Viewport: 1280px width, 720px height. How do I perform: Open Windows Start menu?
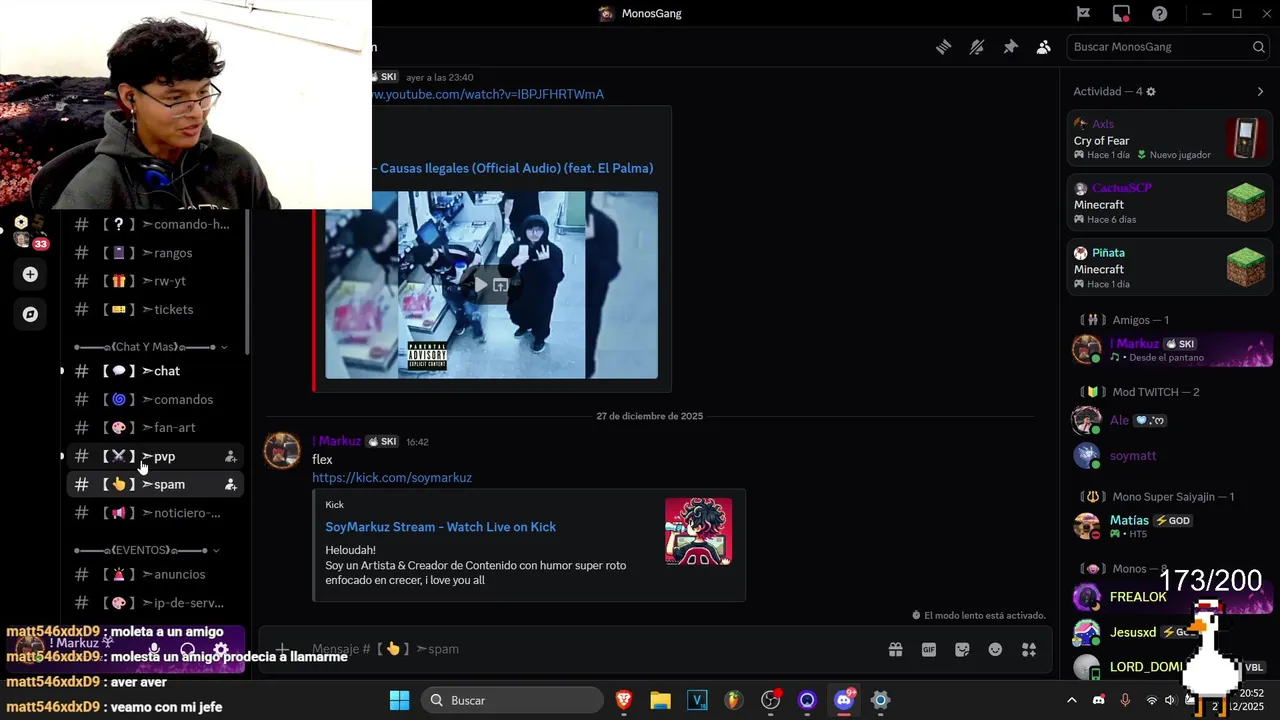pos(399,700)
